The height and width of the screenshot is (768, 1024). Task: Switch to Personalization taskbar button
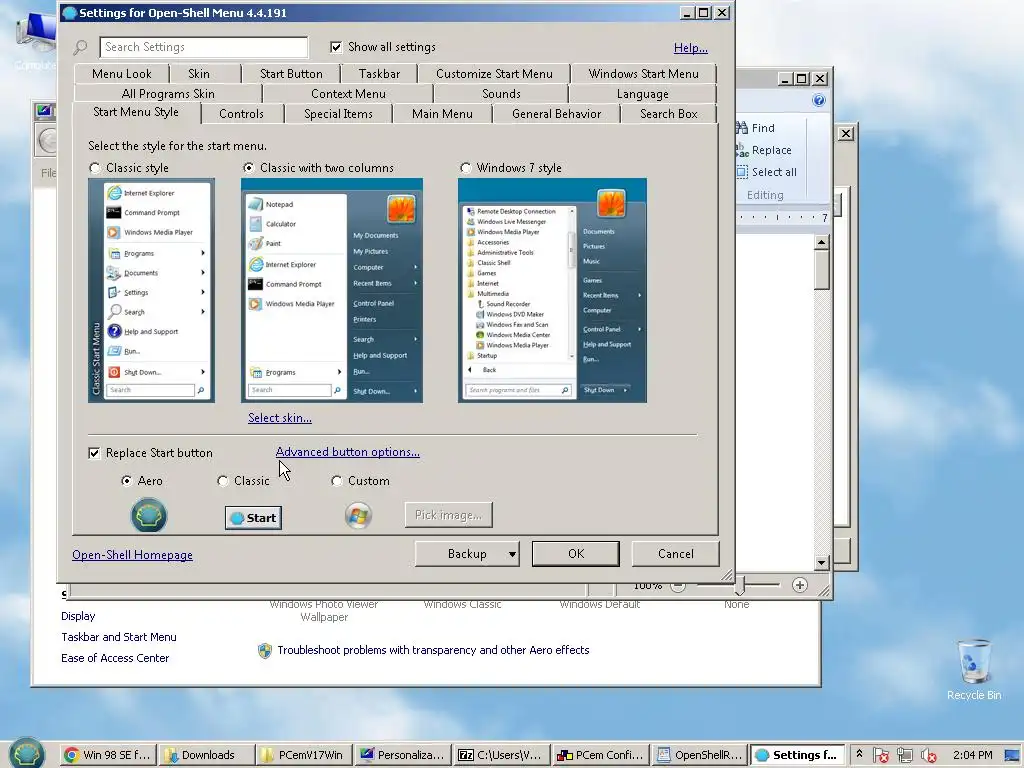click(x=404, y=755)
